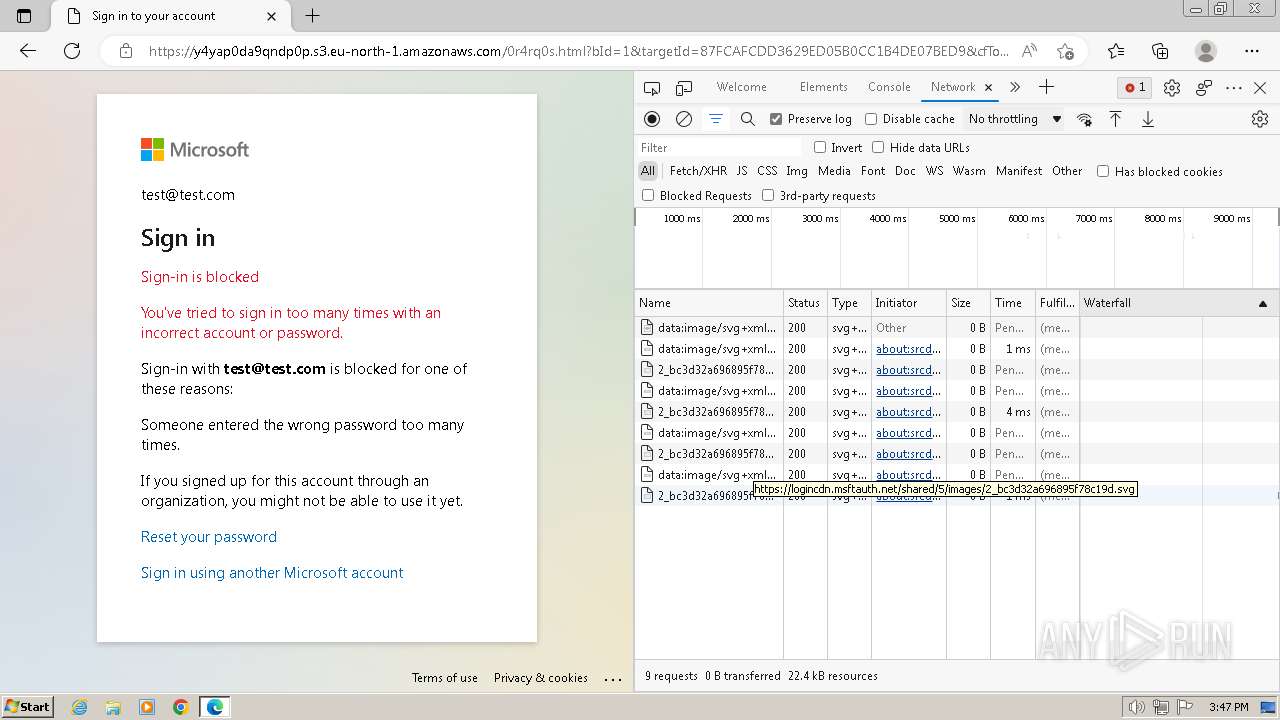Click the error count badge showing 1
1280x720 pixels.
(1135, 88)
